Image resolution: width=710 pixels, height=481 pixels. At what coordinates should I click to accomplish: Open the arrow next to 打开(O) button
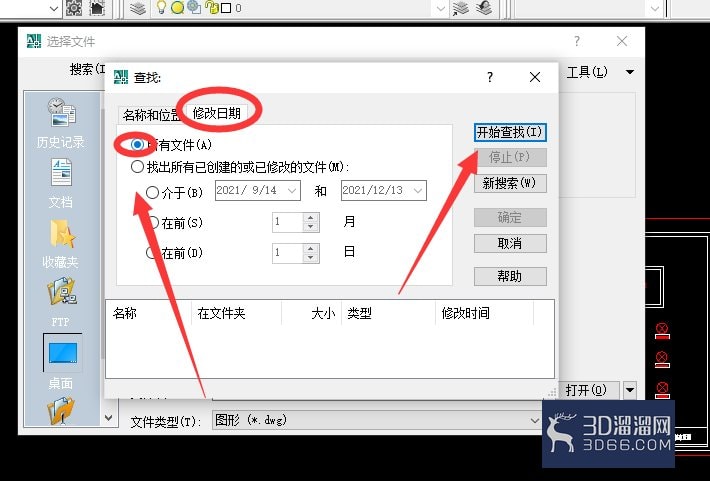click(630, 390)
